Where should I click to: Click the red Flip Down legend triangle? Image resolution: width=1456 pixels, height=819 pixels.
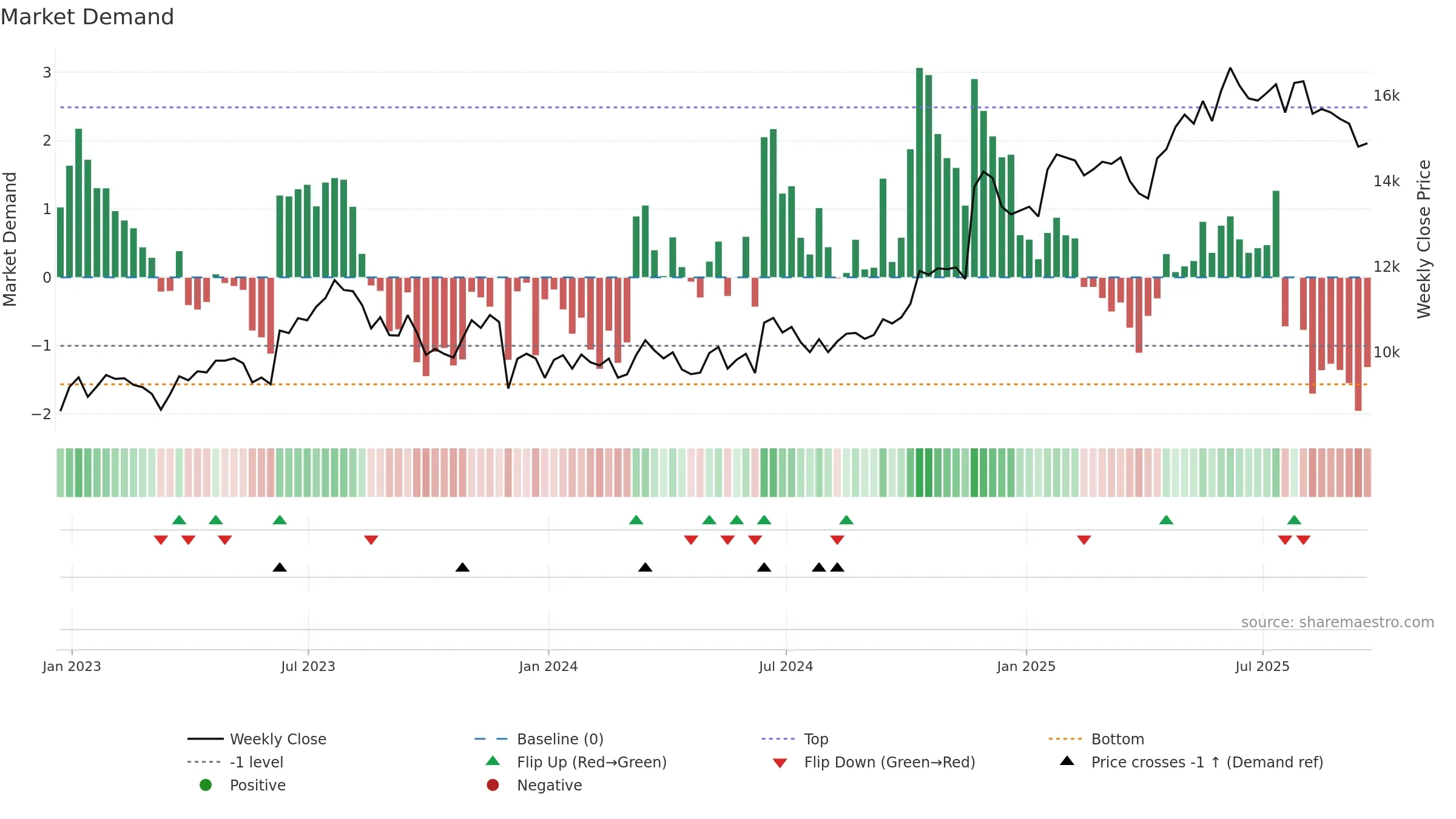(x=780, y=763)
